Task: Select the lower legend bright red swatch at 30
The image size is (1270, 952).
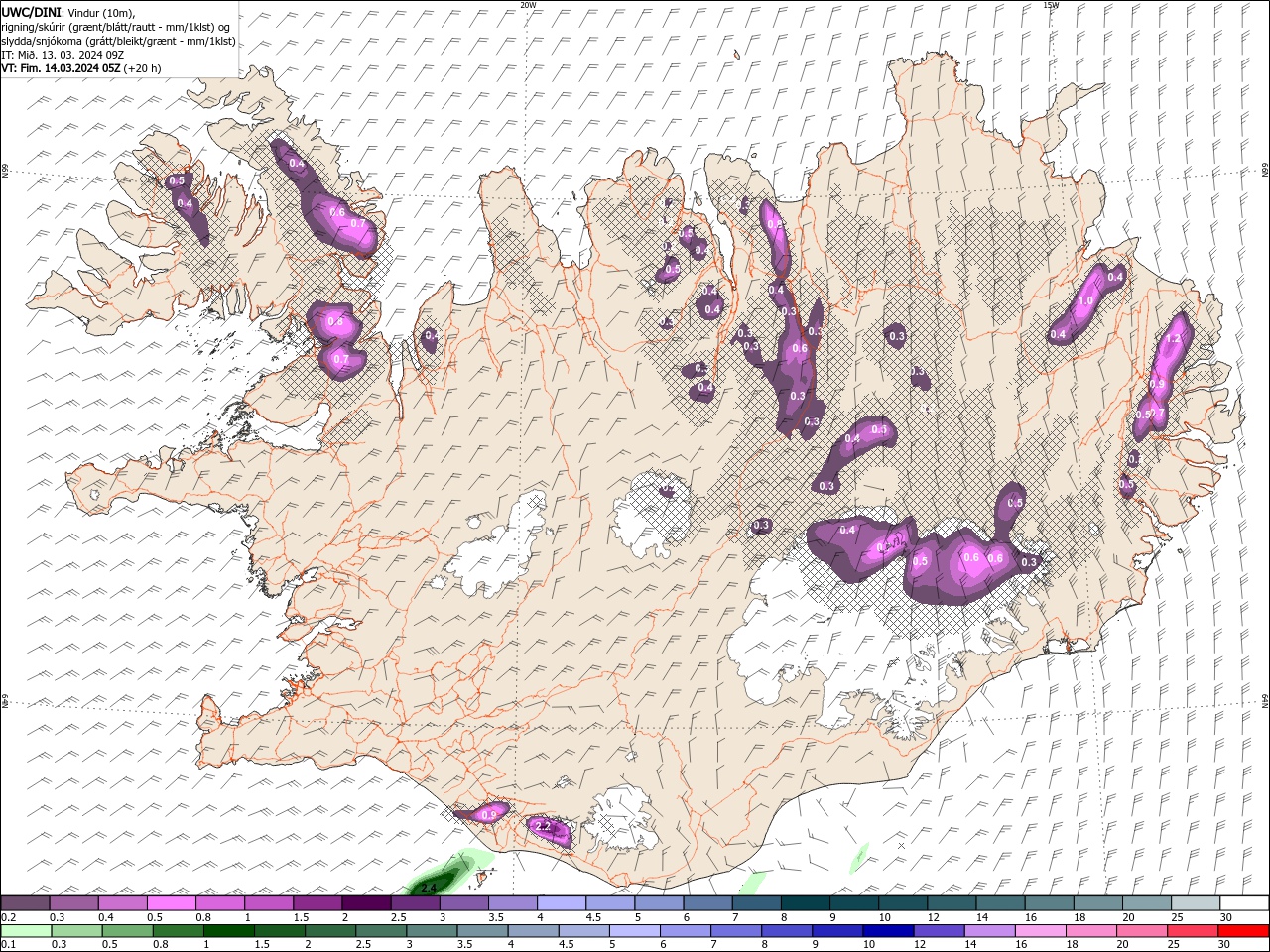Action: pyautogui.click(x=1243, y=931)
